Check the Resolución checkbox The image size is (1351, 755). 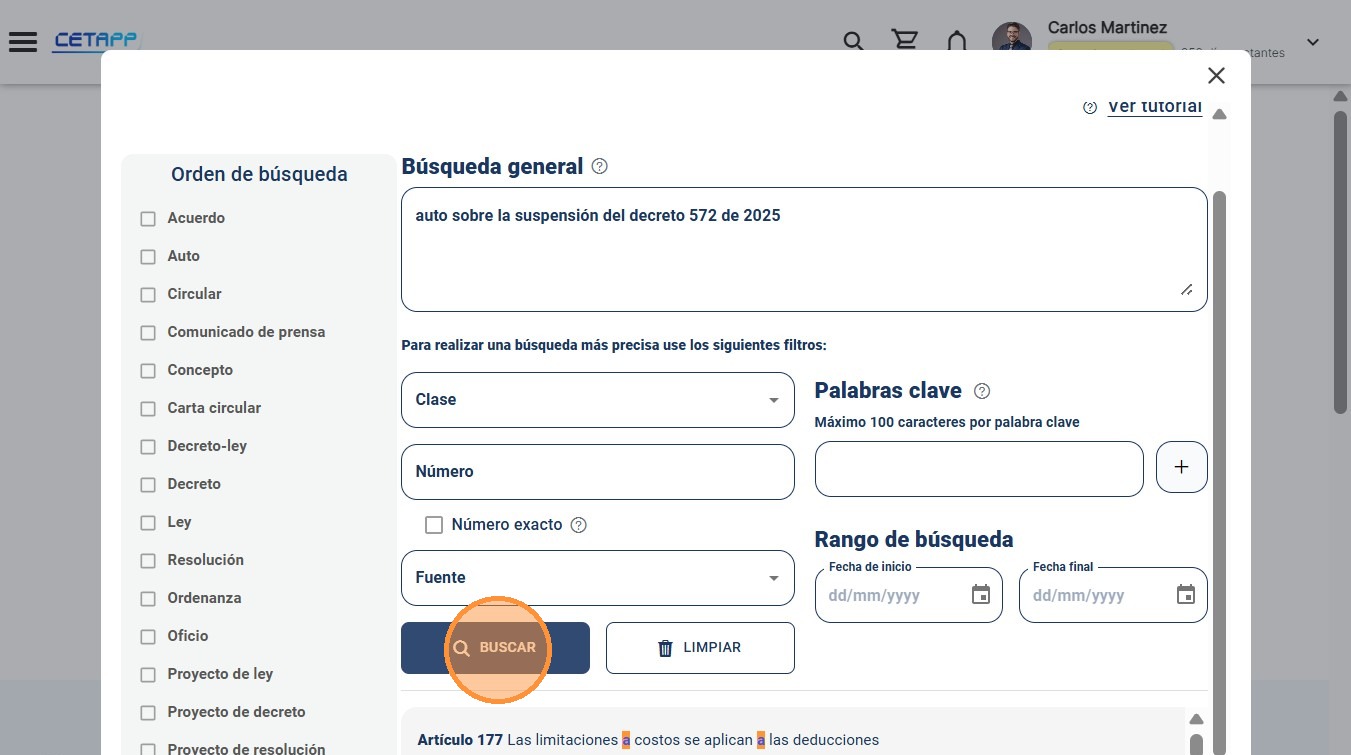pos(148,561)
